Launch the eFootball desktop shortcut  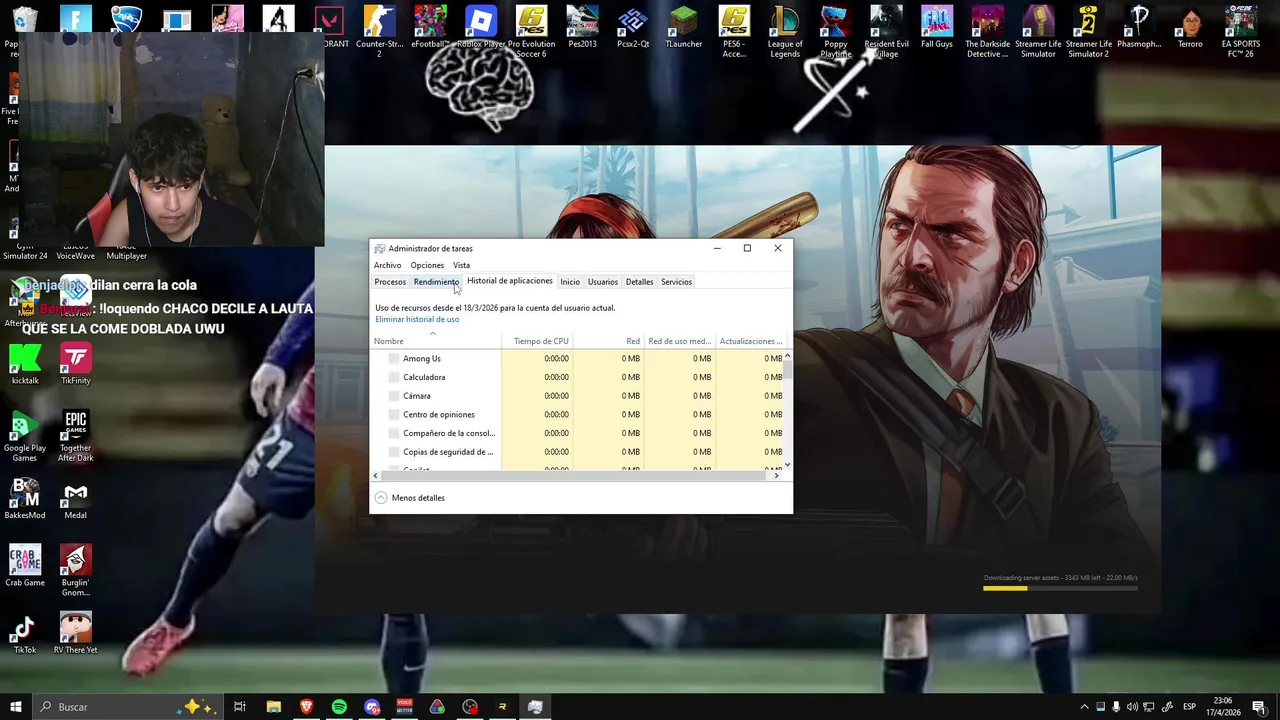pos(430,27)
